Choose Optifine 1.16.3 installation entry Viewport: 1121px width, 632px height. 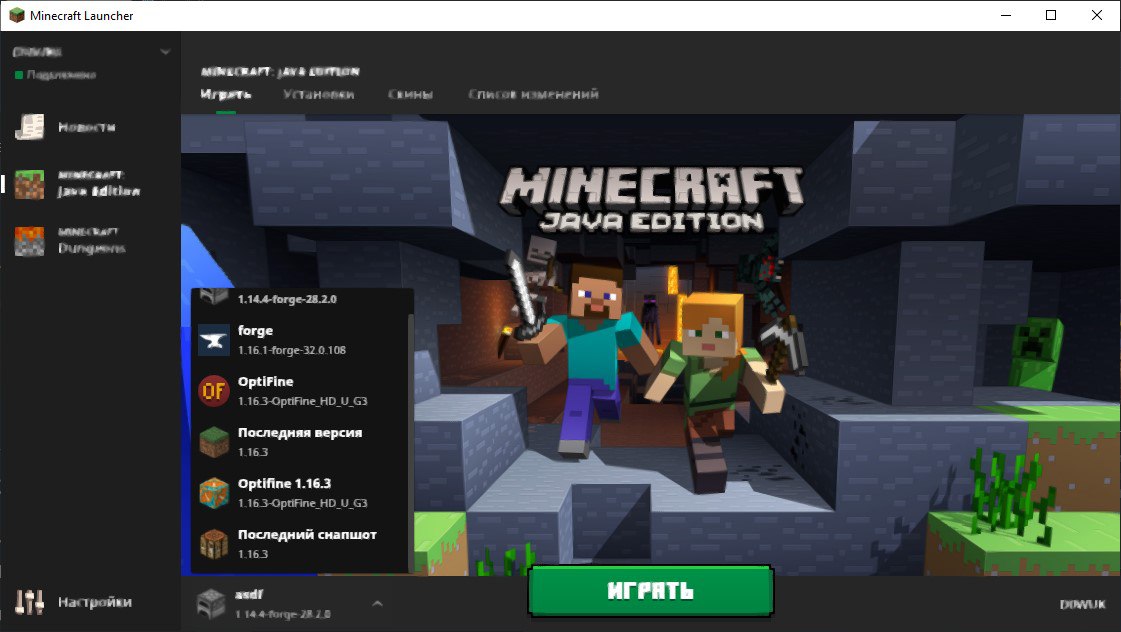[x=300, y=493]
